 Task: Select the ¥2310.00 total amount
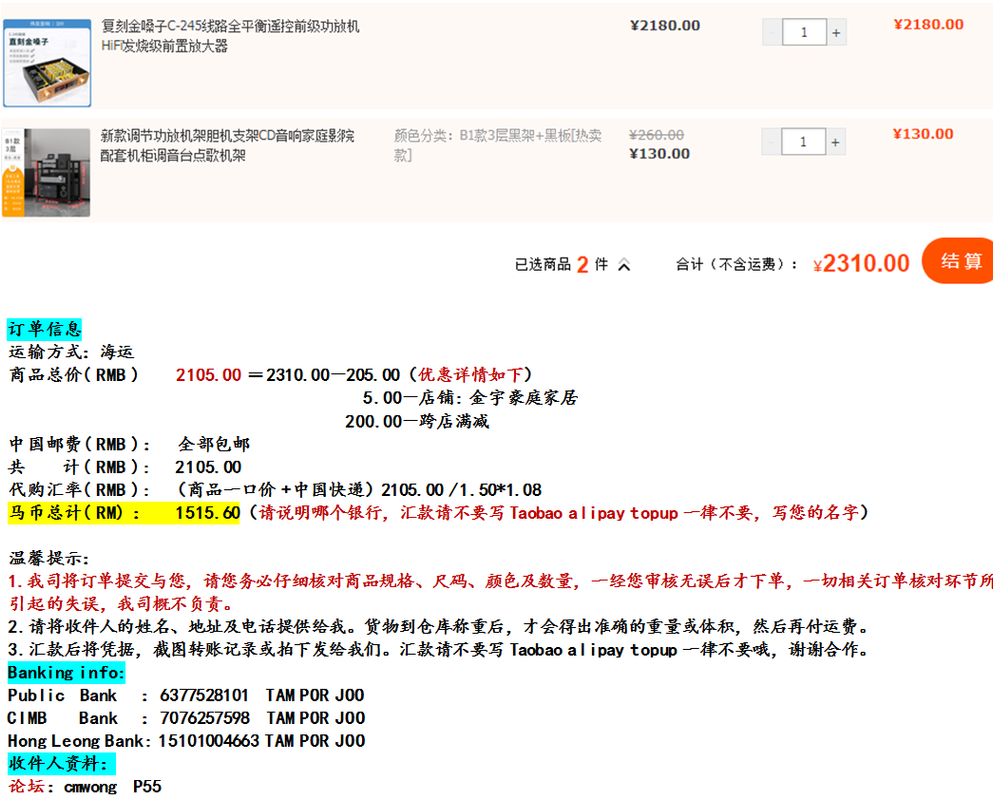[861, 263]
